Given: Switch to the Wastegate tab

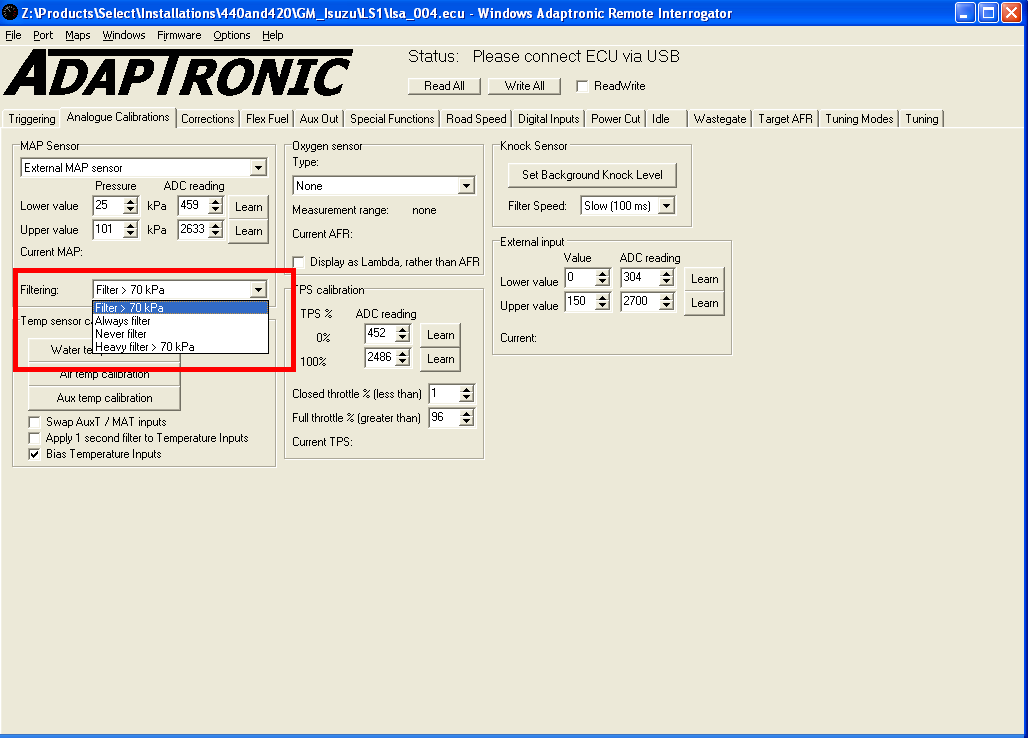Looking at the screenshot, I should (720, 118).
